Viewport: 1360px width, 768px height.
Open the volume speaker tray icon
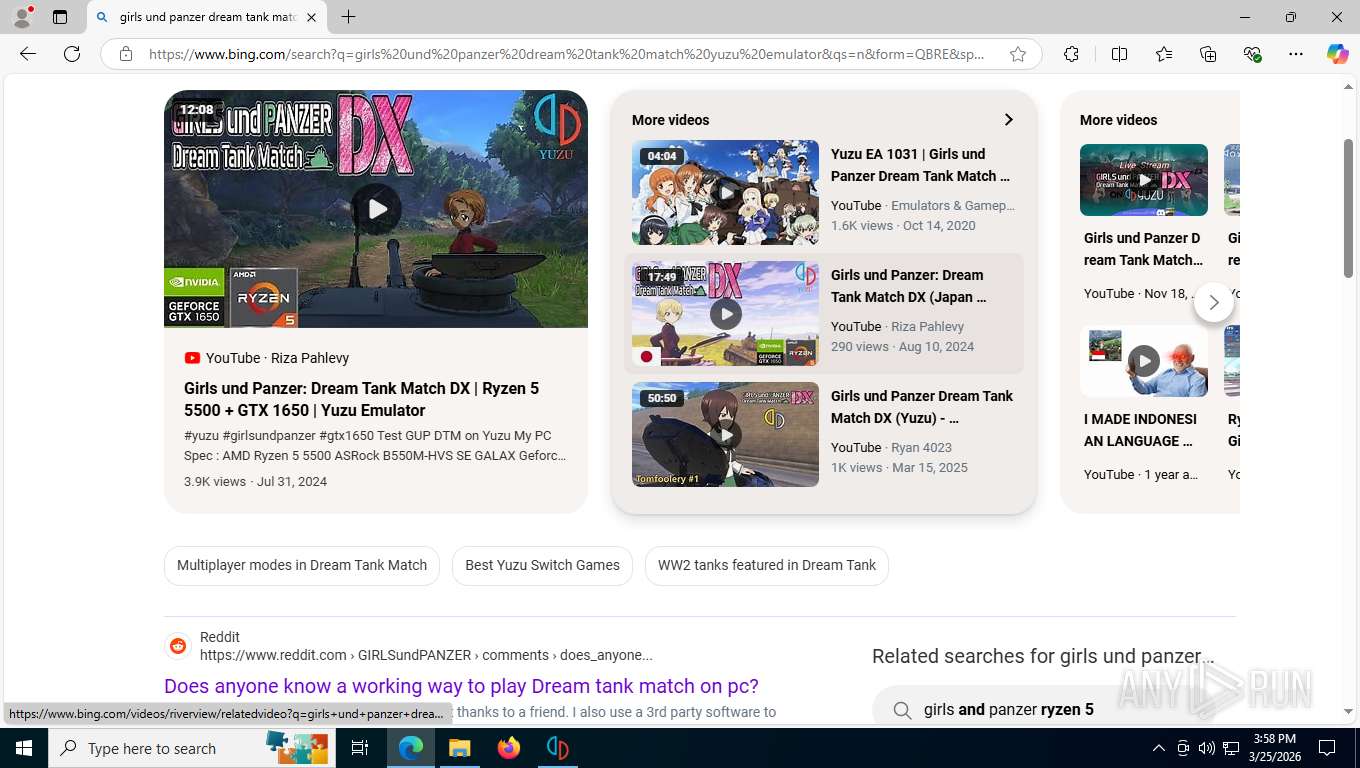point(1207,748)
